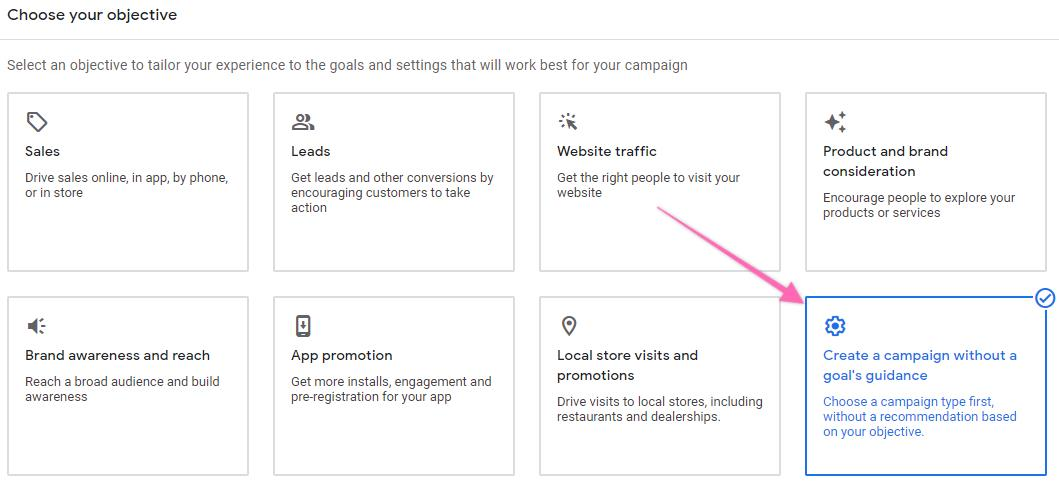The height and width of the screenshot is (493, 1059).
Task: Choose the Leads objective heading
Action: pyautogui.click(x=311, y=152)
